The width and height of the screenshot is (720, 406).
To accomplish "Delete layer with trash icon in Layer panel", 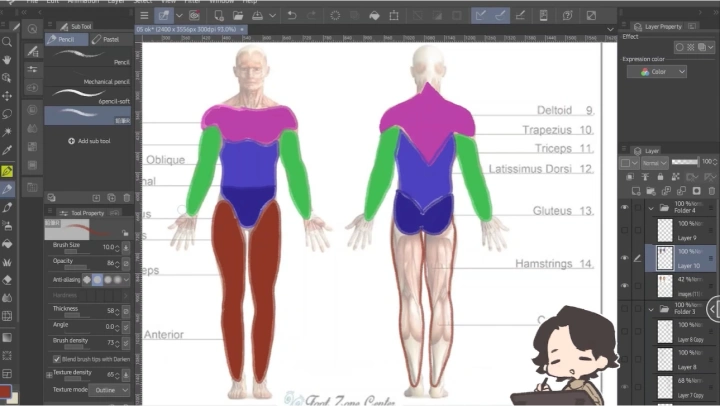I will point(712,191).
